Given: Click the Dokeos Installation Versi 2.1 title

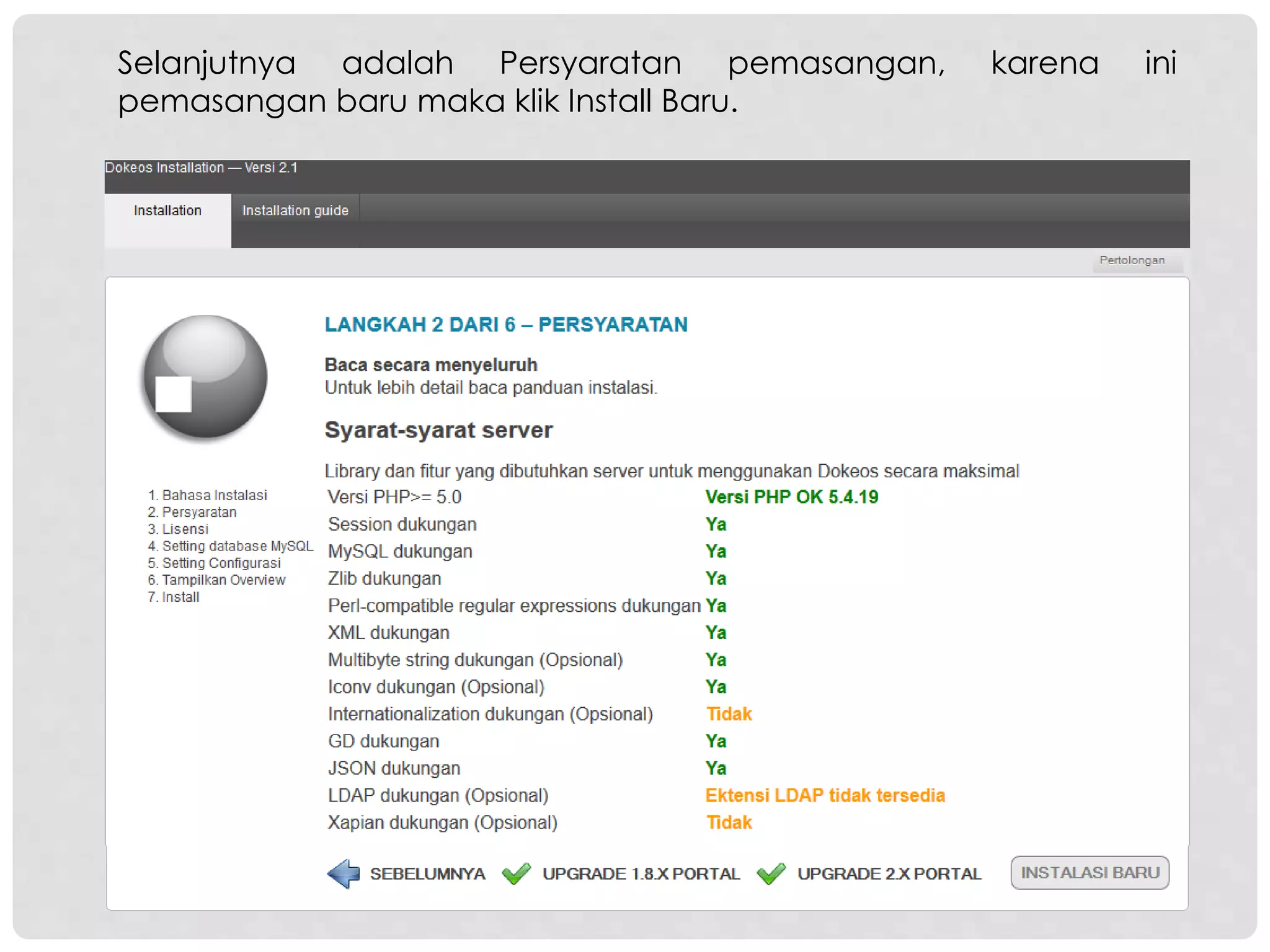Looking at the screenshot, I should point(202,168).
